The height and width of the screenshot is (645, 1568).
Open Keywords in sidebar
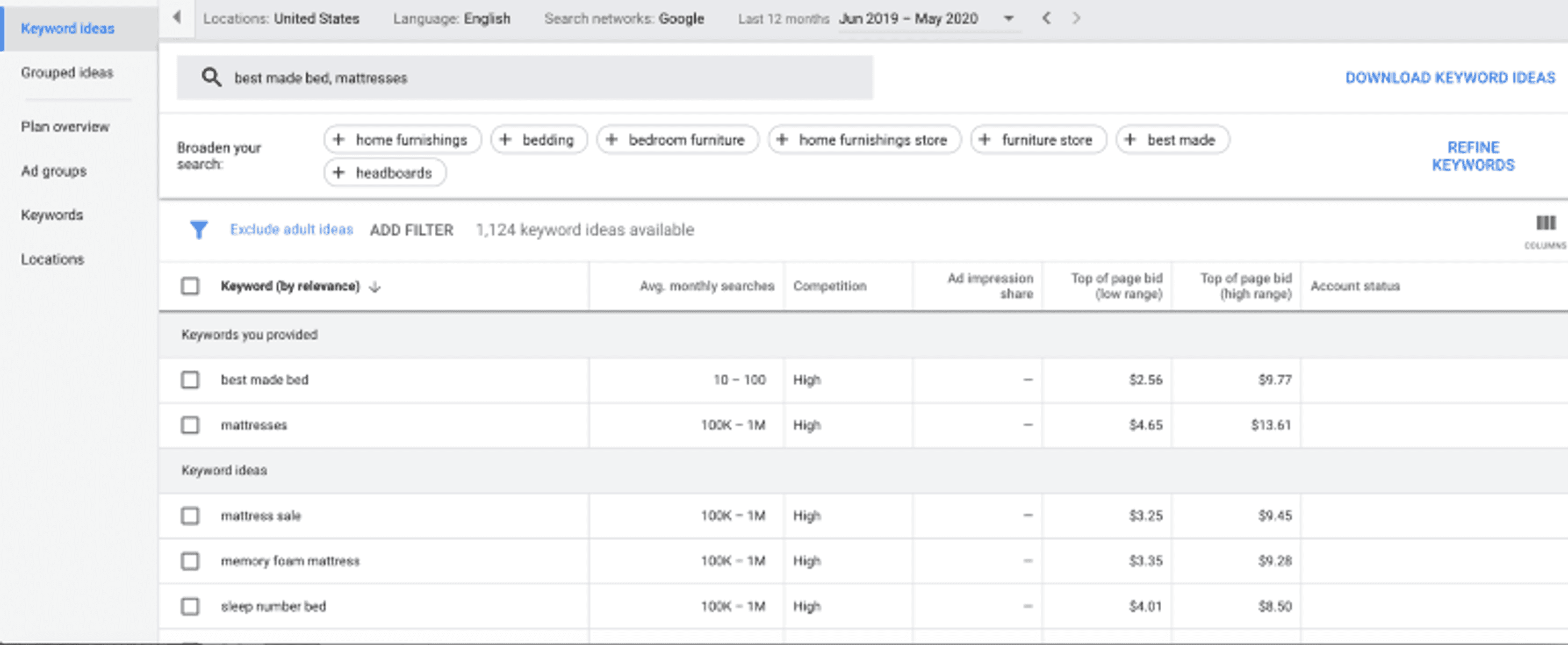click(52, 214)
